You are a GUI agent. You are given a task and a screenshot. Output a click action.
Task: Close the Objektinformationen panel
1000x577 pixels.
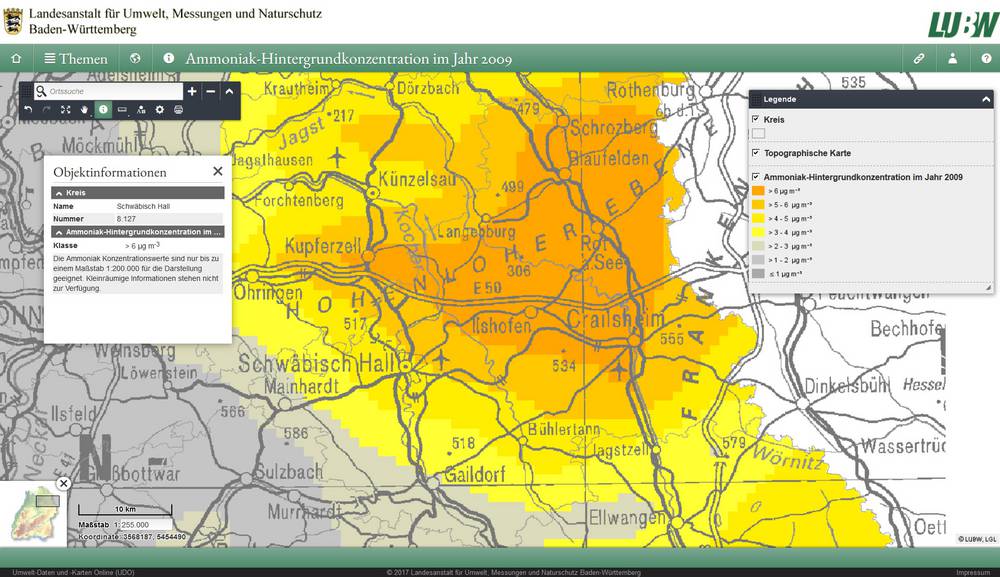point(218,171)
